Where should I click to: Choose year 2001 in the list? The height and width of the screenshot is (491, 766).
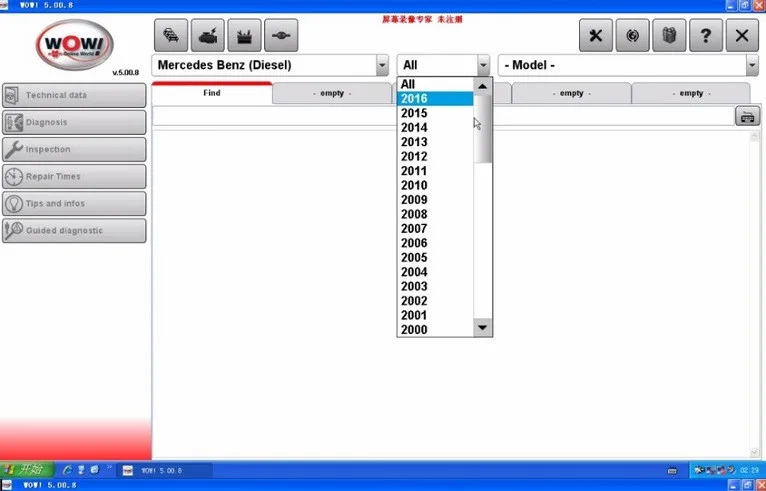tap(435, 315)
